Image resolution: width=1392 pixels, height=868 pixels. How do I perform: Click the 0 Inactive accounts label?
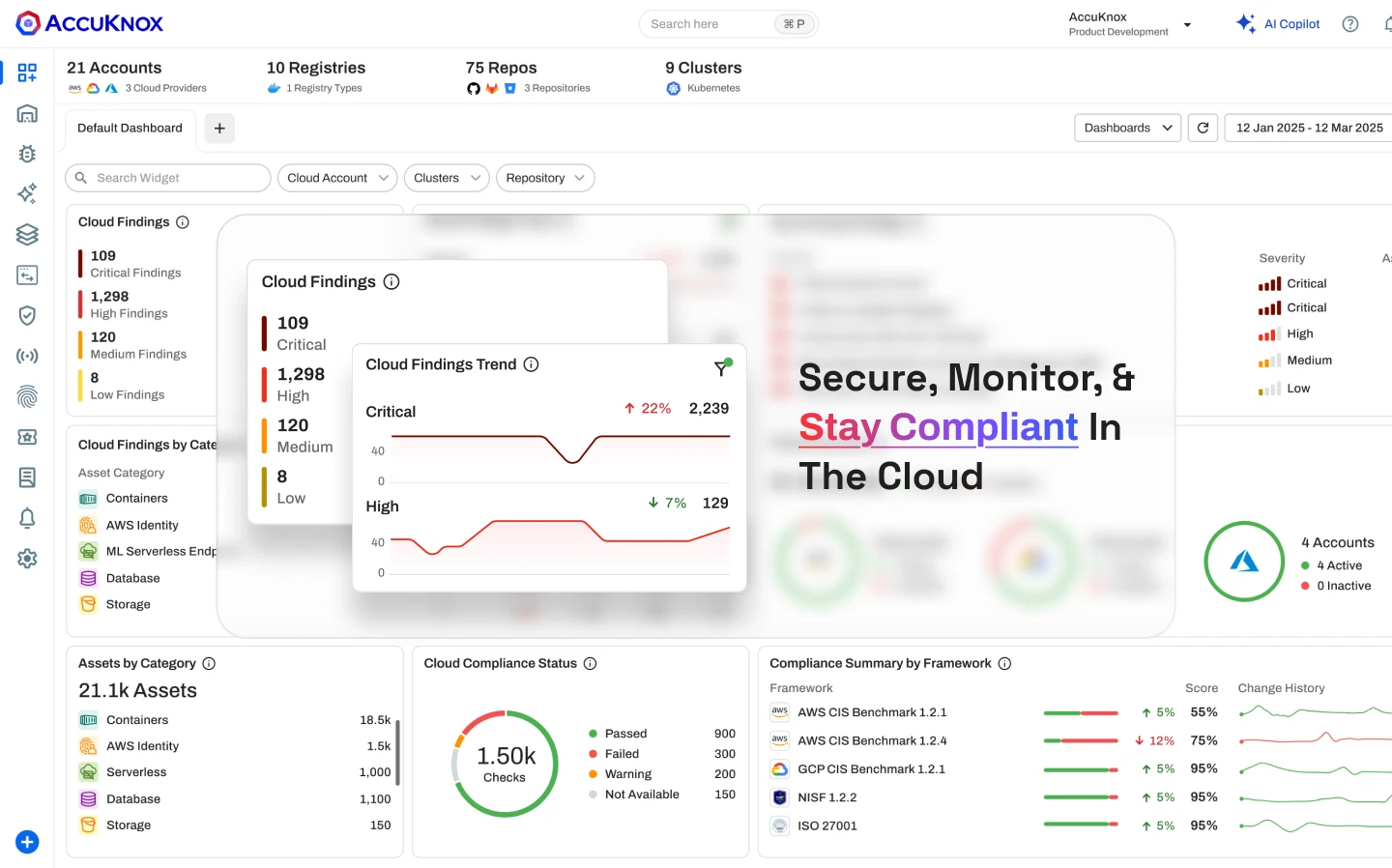tap(1336, 586)
